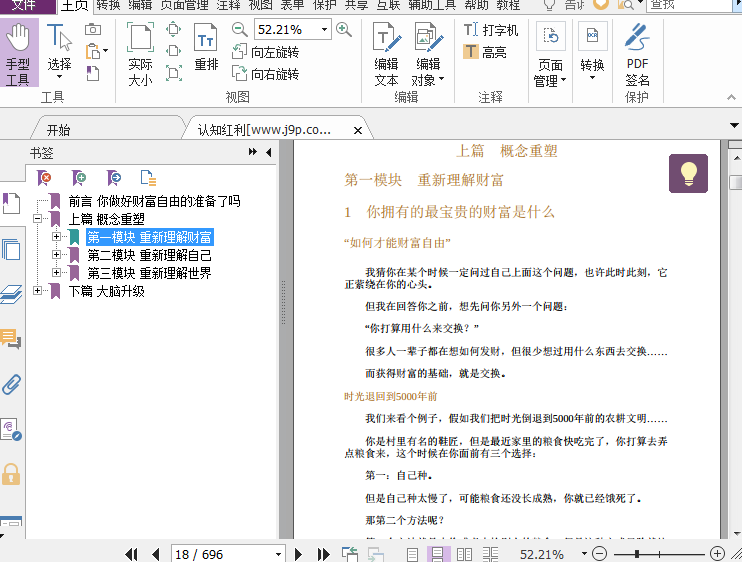Image resolution: width=742 pixels, height=562 pixels.
Task: Click the status bar zoom slider handle
Action: point(637,553)
